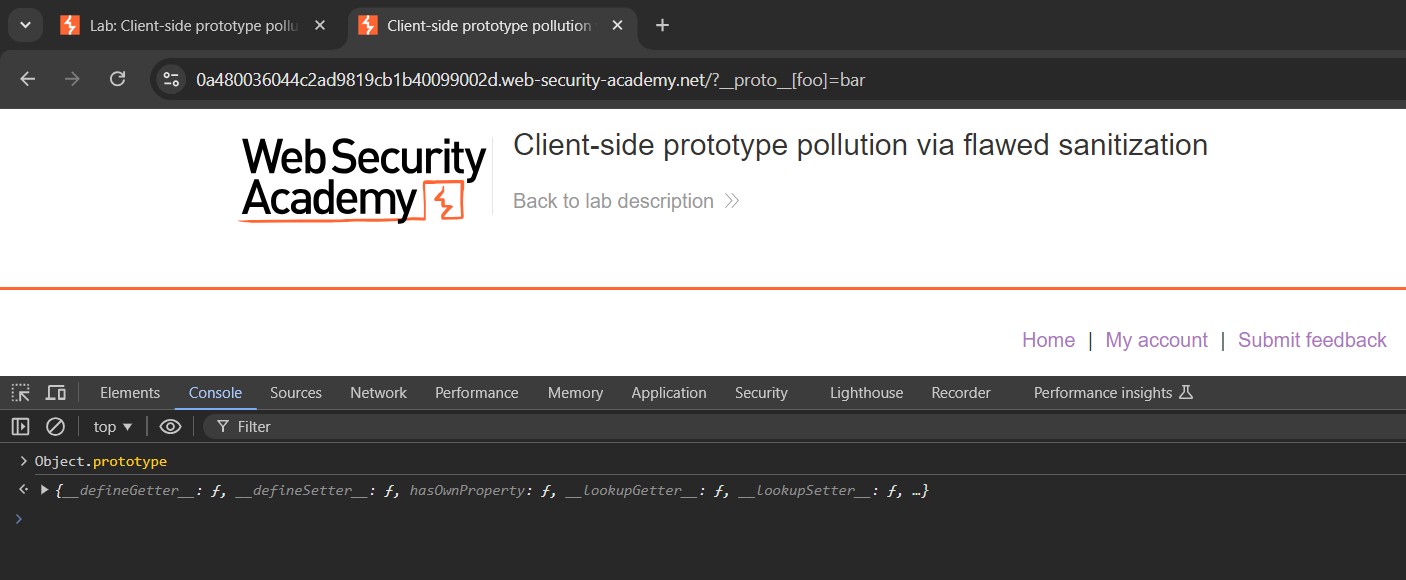Open the live expression eye icon

[171, 427]
